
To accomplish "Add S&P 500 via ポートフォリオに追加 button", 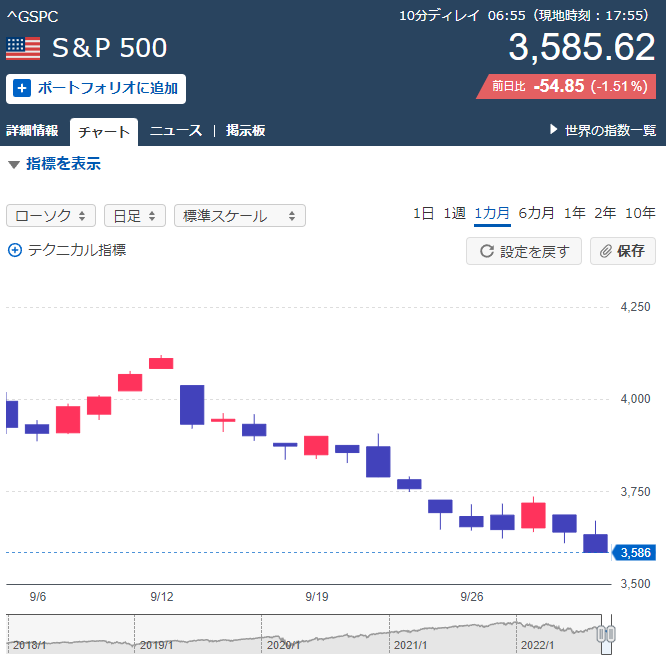I will pyautogui.click(x=96, y=89).
